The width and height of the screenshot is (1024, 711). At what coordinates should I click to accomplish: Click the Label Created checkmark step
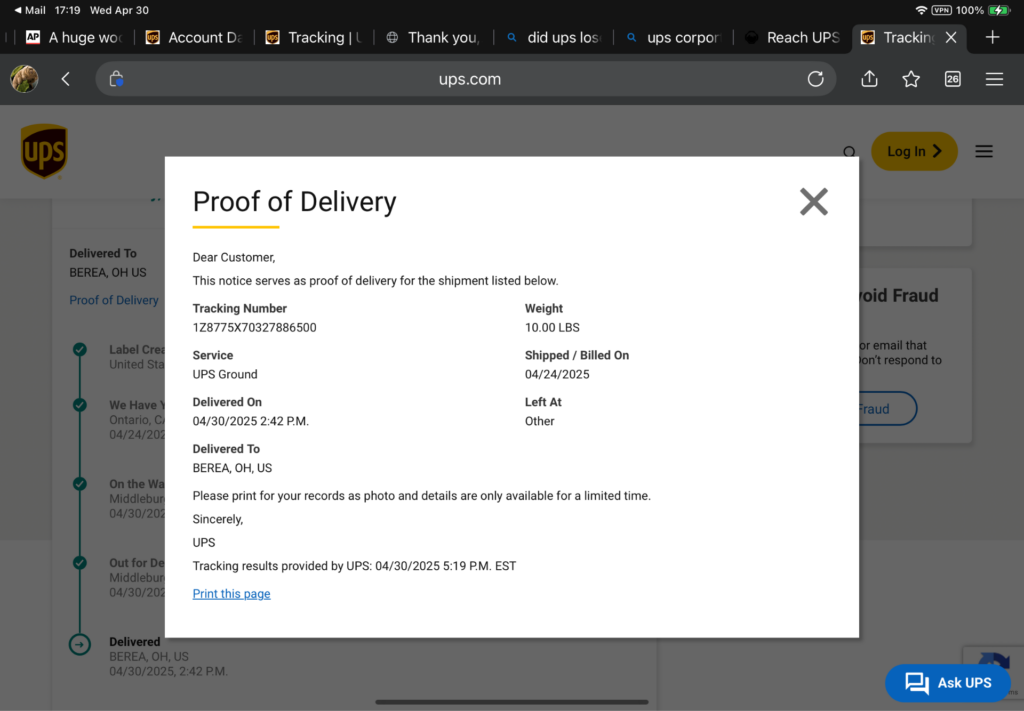click(80, 349)
